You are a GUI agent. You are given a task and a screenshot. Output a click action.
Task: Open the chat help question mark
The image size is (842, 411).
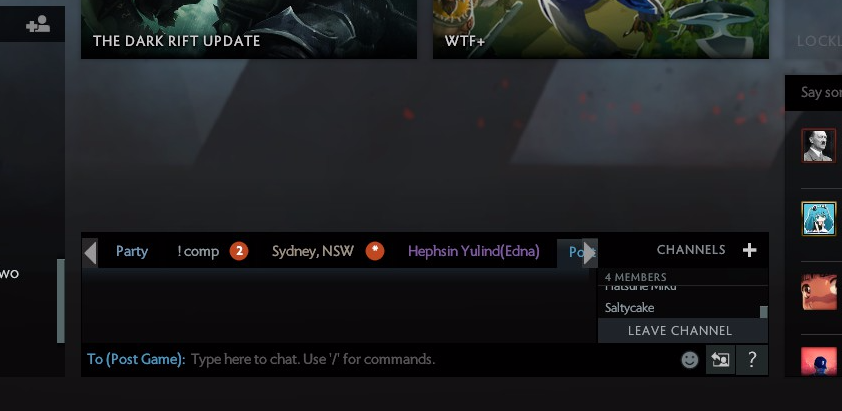point(752,359)
